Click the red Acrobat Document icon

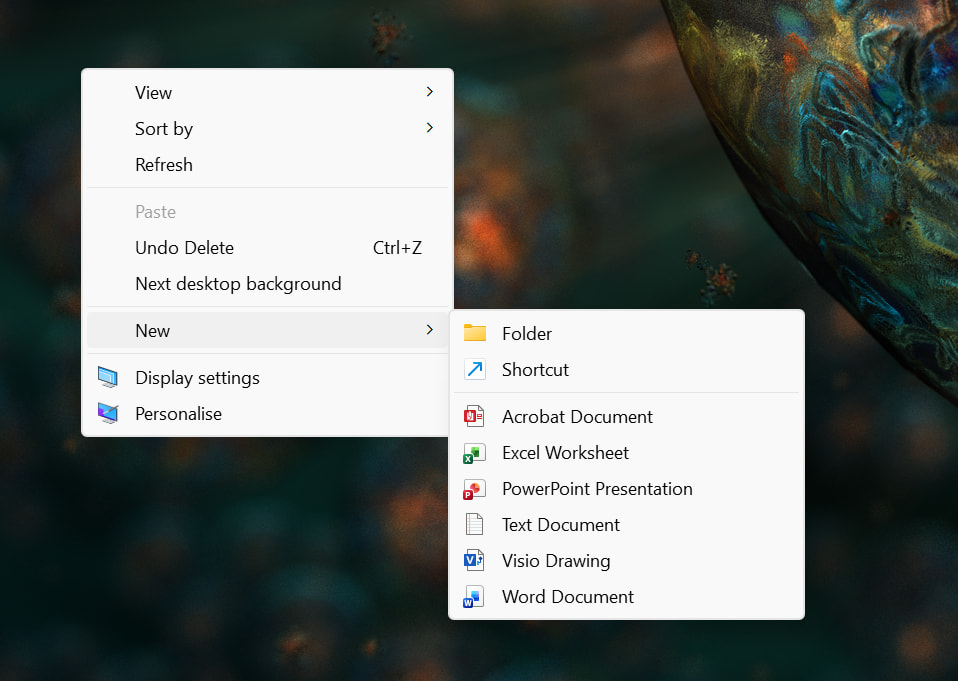474,417
